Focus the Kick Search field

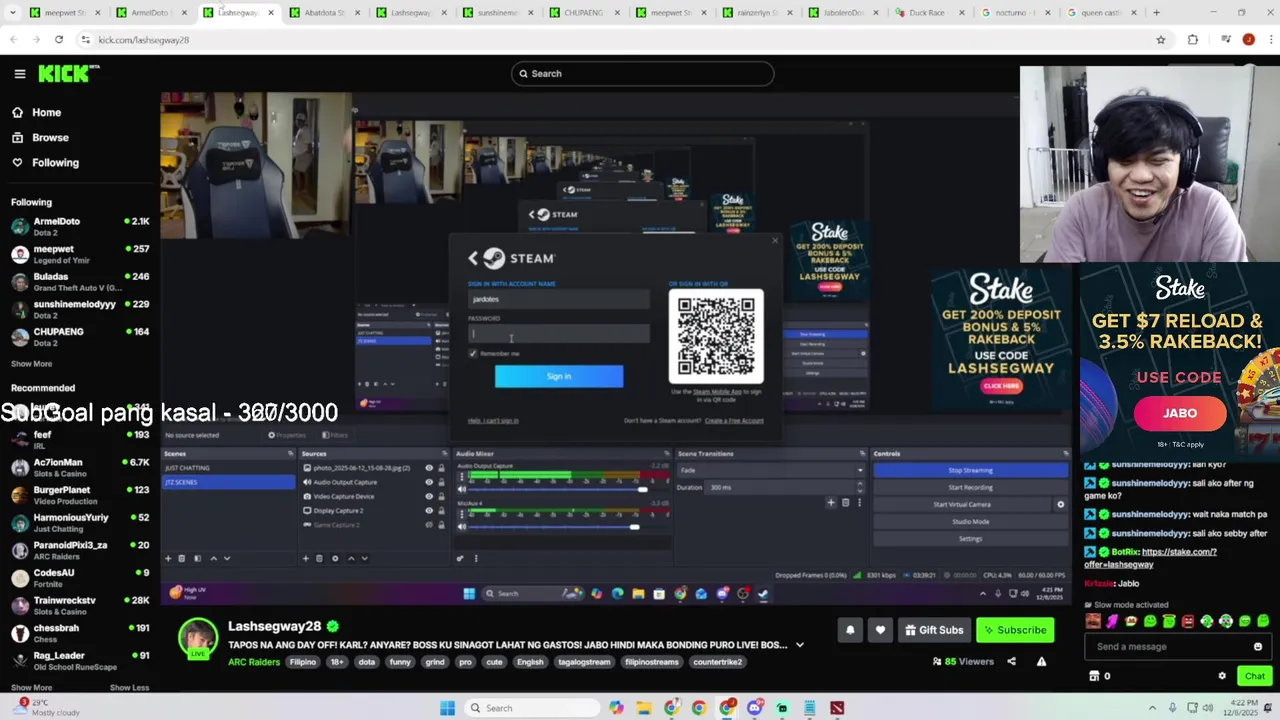(x=642, y=73)
